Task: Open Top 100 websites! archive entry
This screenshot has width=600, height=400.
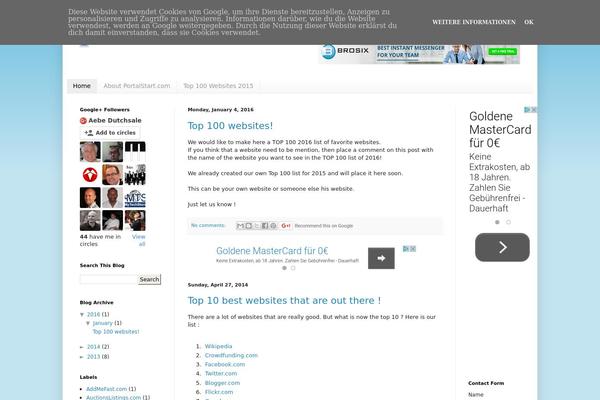Action: coord(116,332)
